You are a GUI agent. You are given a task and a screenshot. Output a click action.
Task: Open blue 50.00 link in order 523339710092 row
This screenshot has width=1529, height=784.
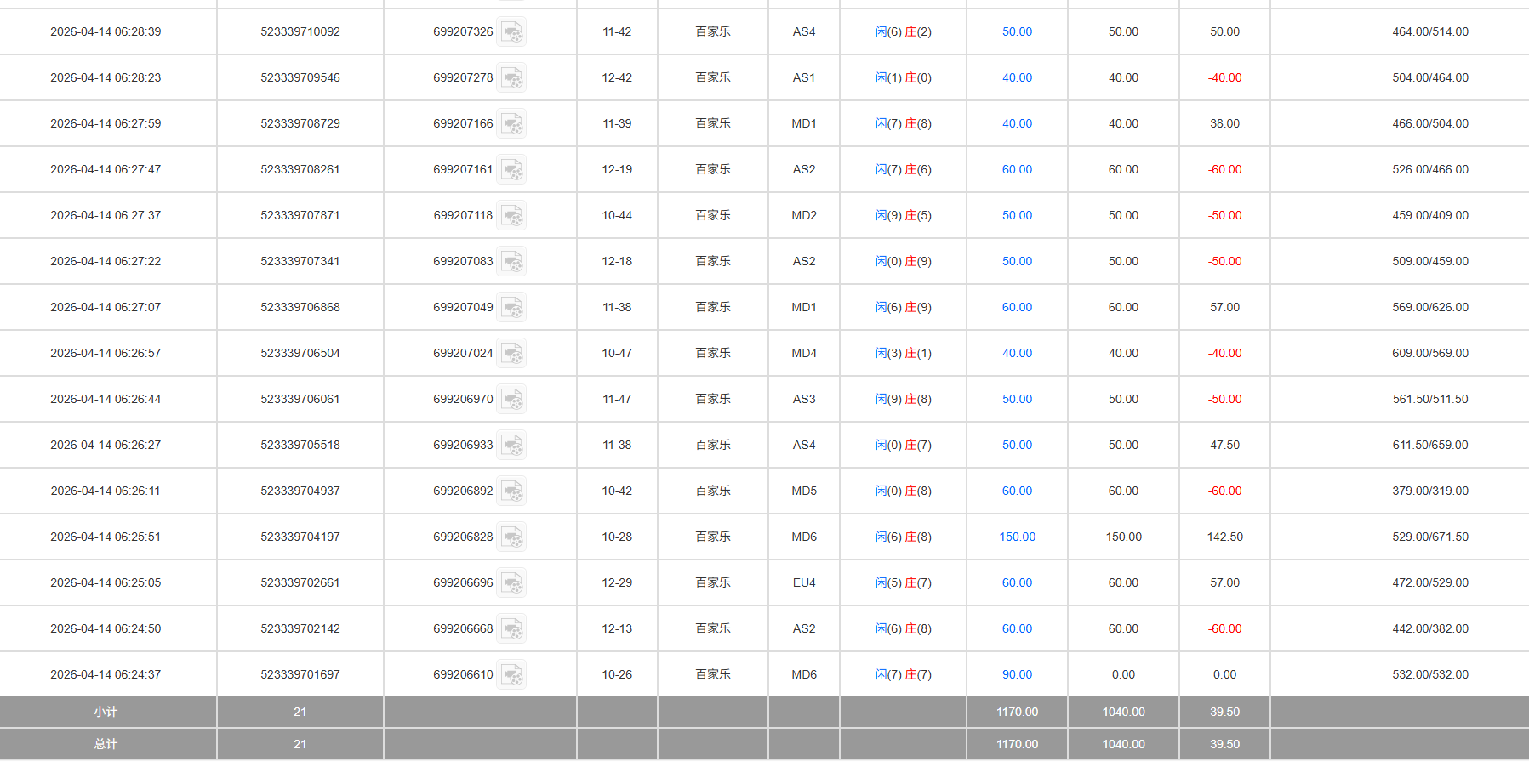coord(1017,32)
